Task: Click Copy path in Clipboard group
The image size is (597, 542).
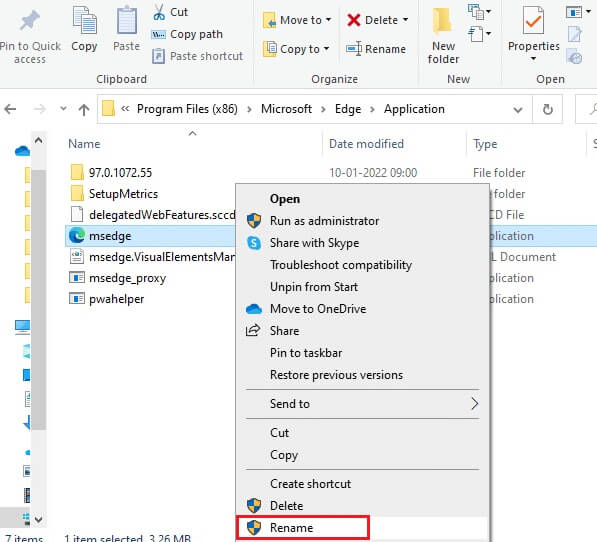Action: (187, 34)
